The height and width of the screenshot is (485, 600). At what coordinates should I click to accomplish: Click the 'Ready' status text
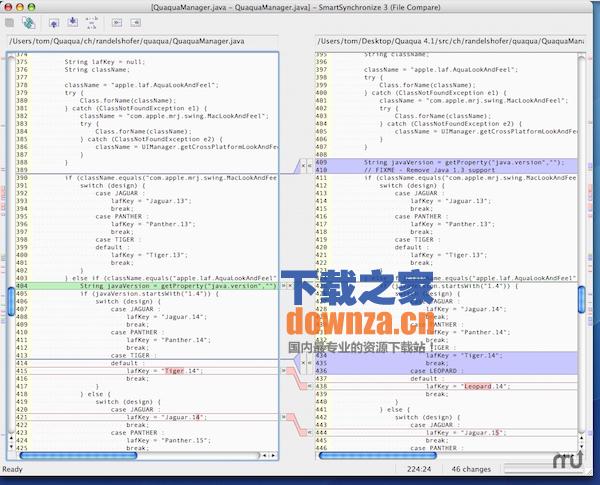(x=13, y=469)
